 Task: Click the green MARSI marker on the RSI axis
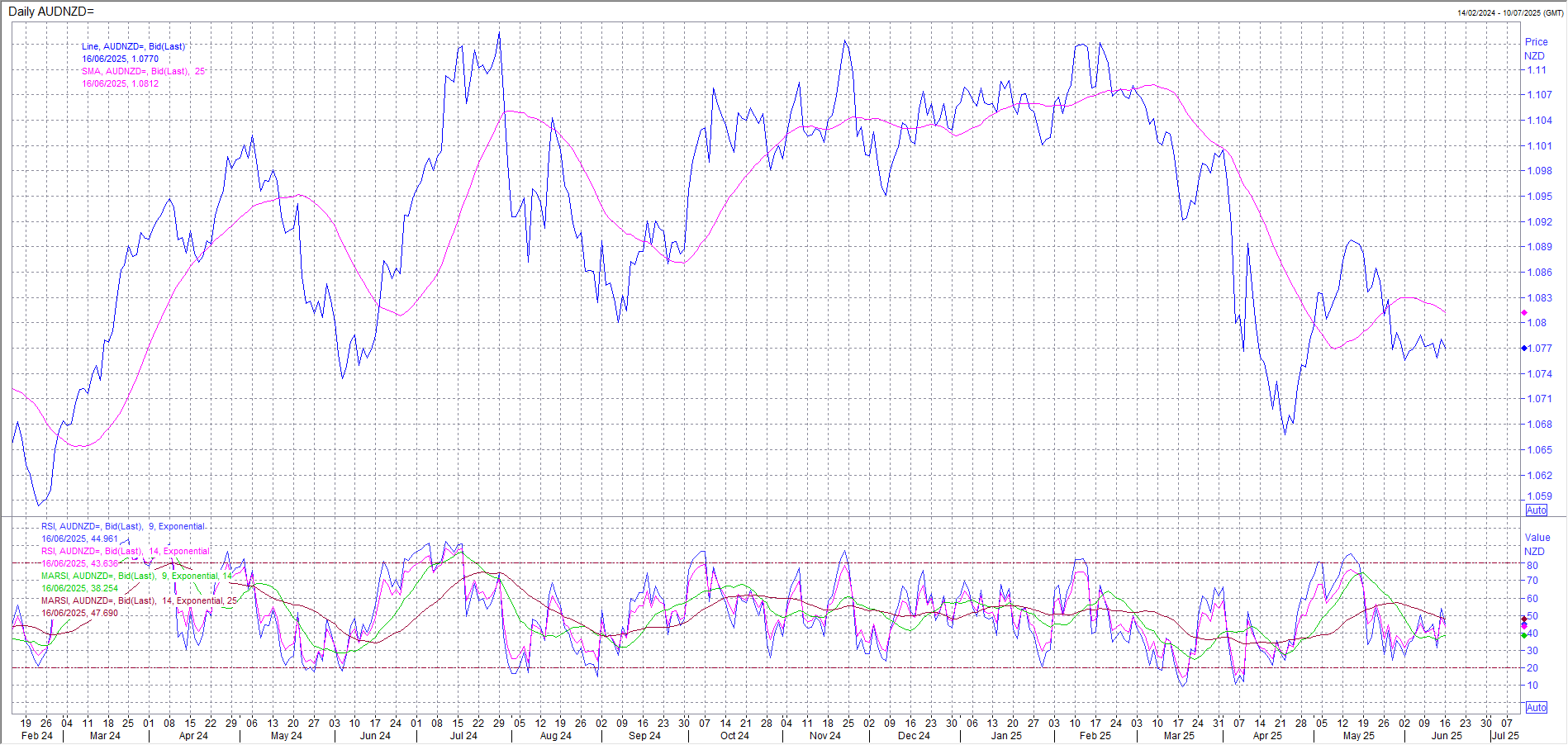pos(1524,634)
